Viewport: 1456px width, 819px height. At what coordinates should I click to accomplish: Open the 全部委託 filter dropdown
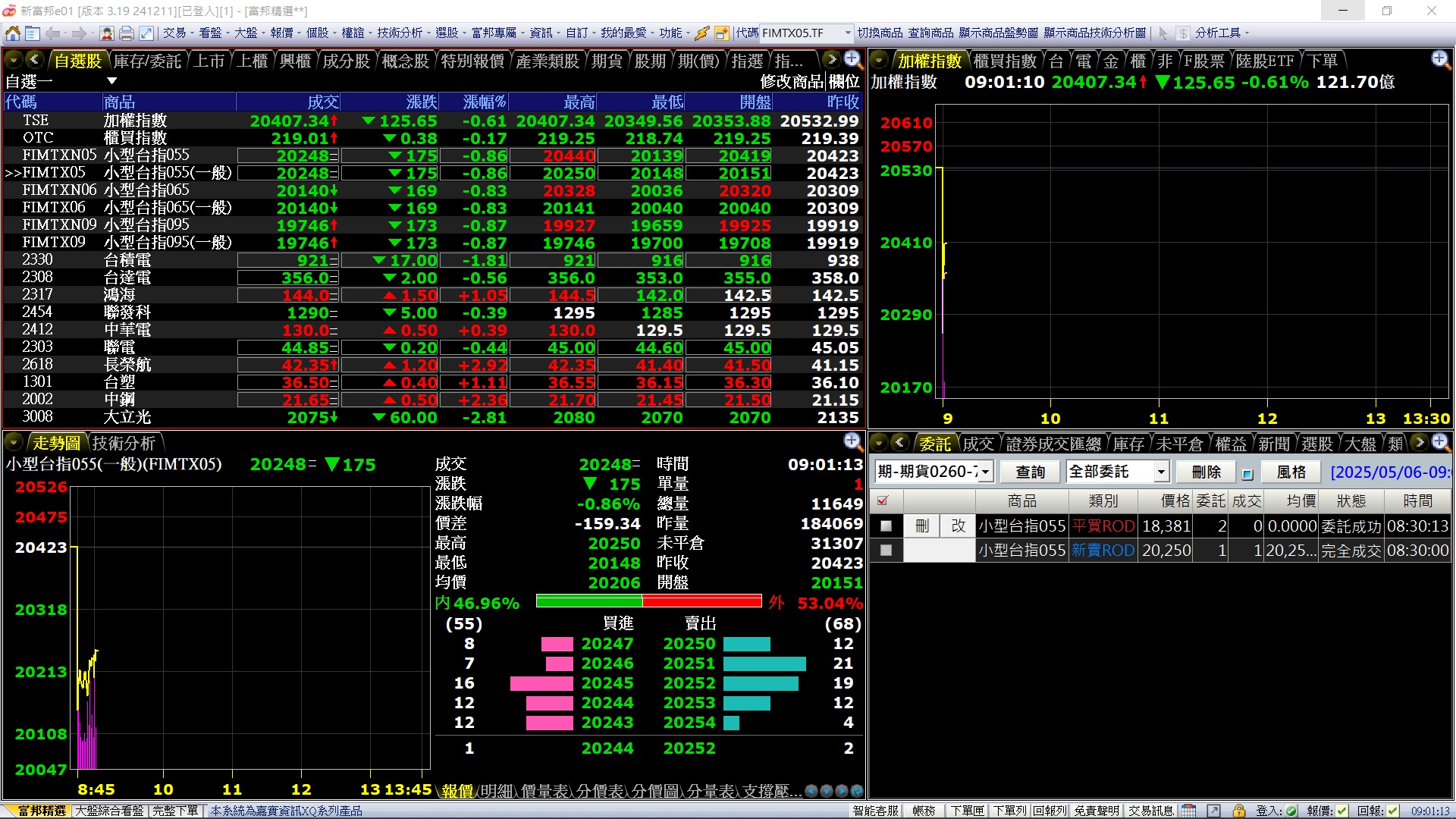coord(1160,472)
